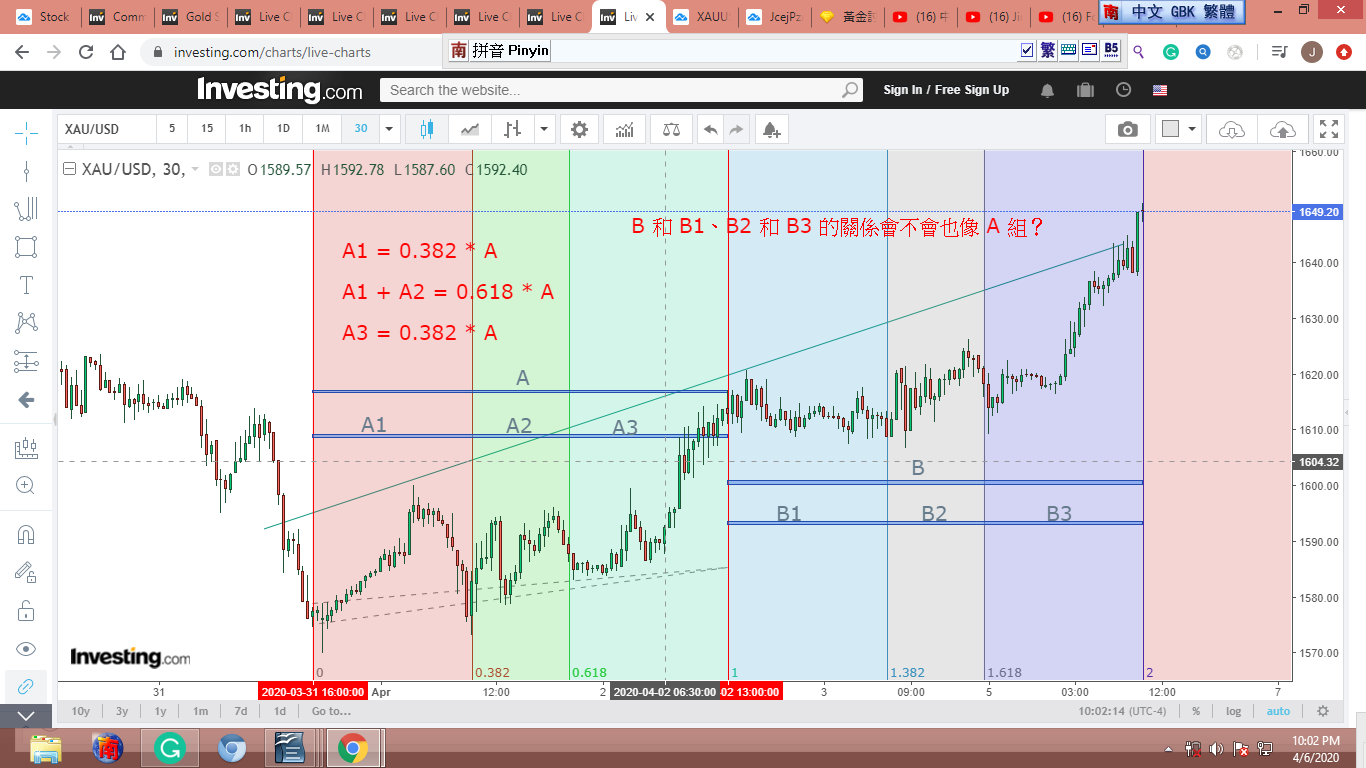Toggle percent scale option
This screenshot has width=1366, height=768.
[x=1195, y=711]
